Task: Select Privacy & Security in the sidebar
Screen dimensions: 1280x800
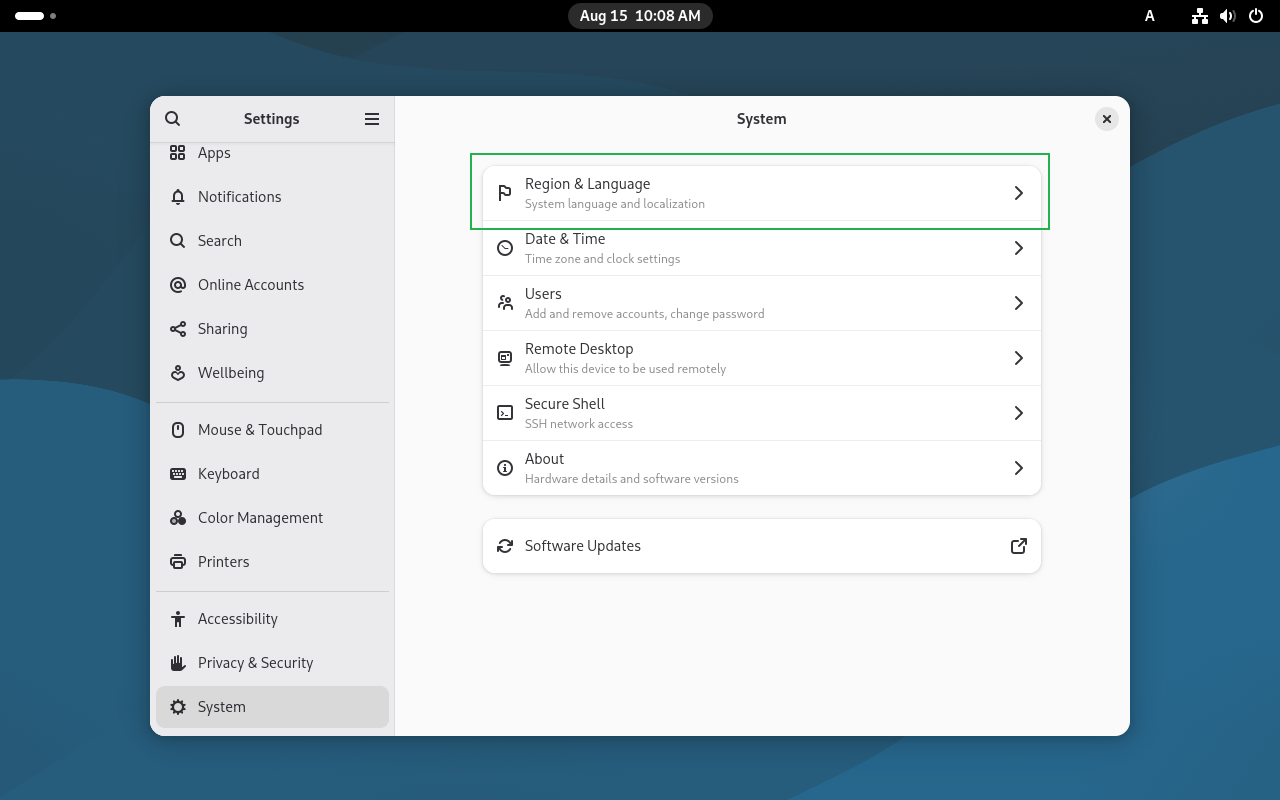Action: click(x=255, y=663)
